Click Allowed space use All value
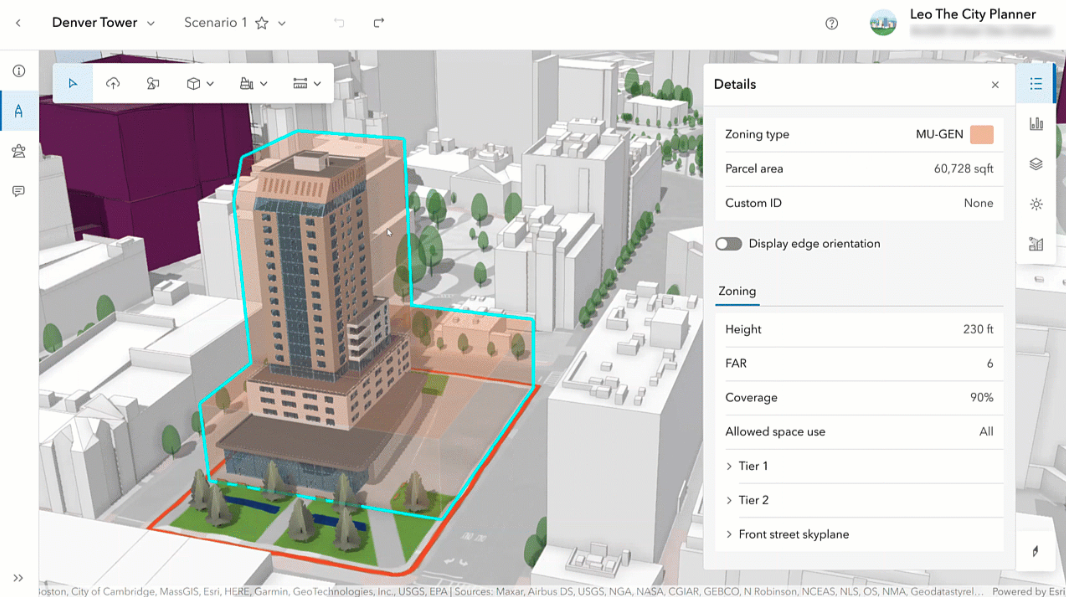 coord(986,432)
